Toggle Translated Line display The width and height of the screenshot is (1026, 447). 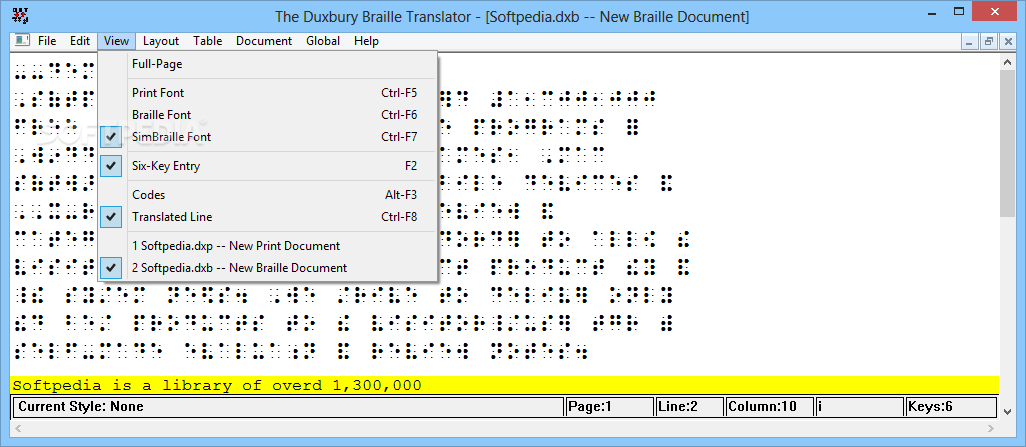point(268,217)
